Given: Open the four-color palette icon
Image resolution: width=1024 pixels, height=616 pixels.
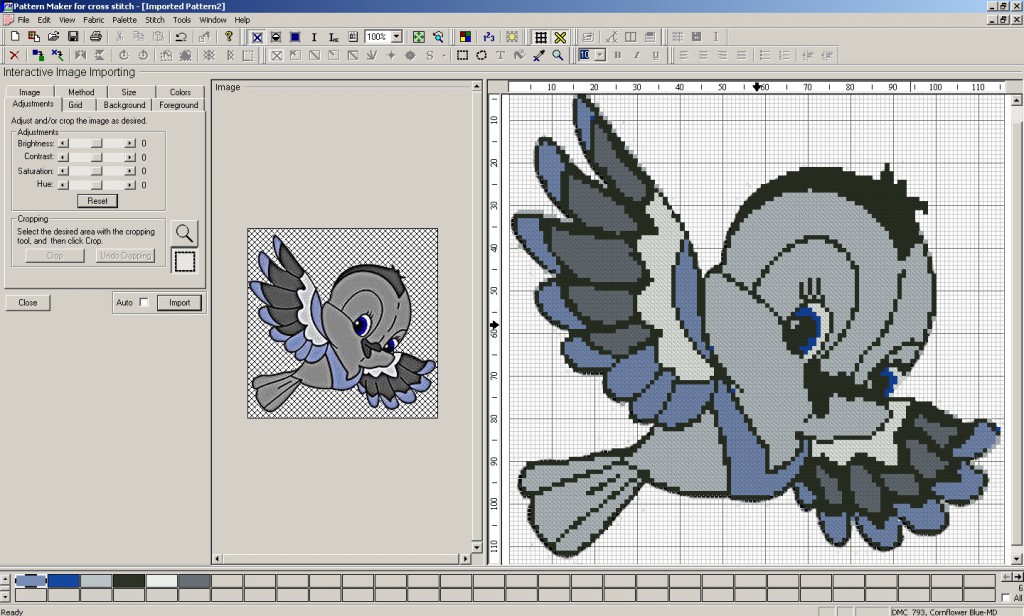Looking at the screenshot, I should click(465, 37).
